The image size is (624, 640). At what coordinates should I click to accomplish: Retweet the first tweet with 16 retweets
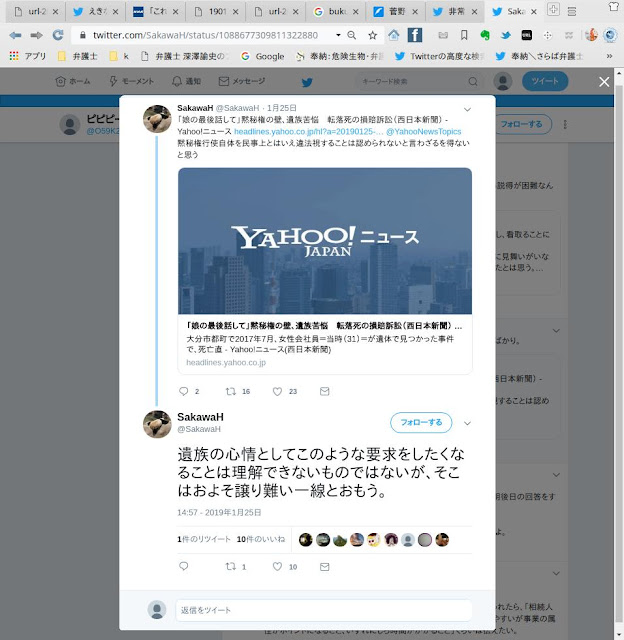231,391
